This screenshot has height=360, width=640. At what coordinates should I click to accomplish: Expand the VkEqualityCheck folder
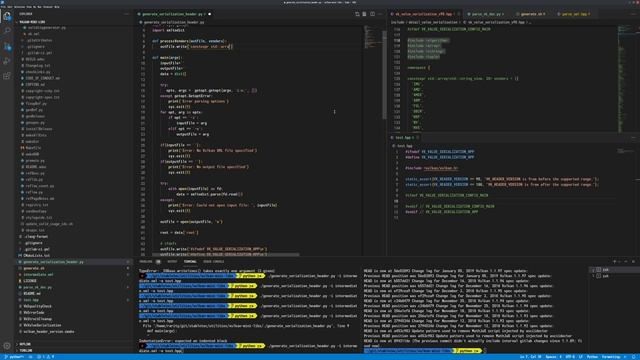point(37,306)
